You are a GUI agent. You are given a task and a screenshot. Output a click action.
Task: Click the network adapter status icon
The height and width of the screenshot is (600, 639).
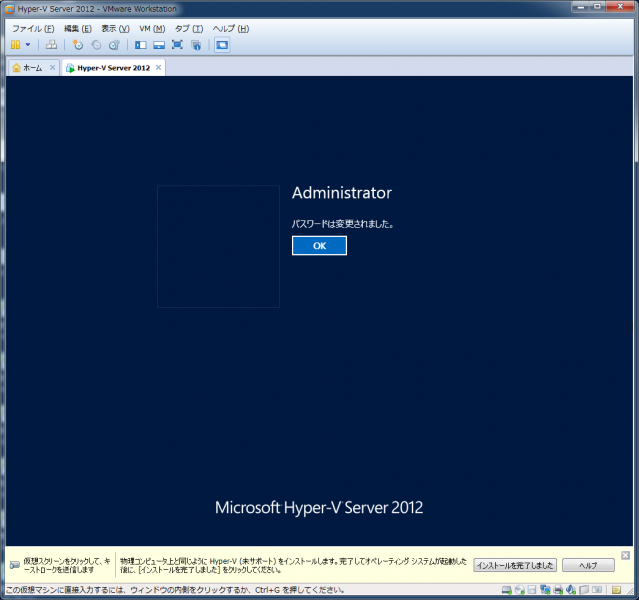(x=545, y=590)
